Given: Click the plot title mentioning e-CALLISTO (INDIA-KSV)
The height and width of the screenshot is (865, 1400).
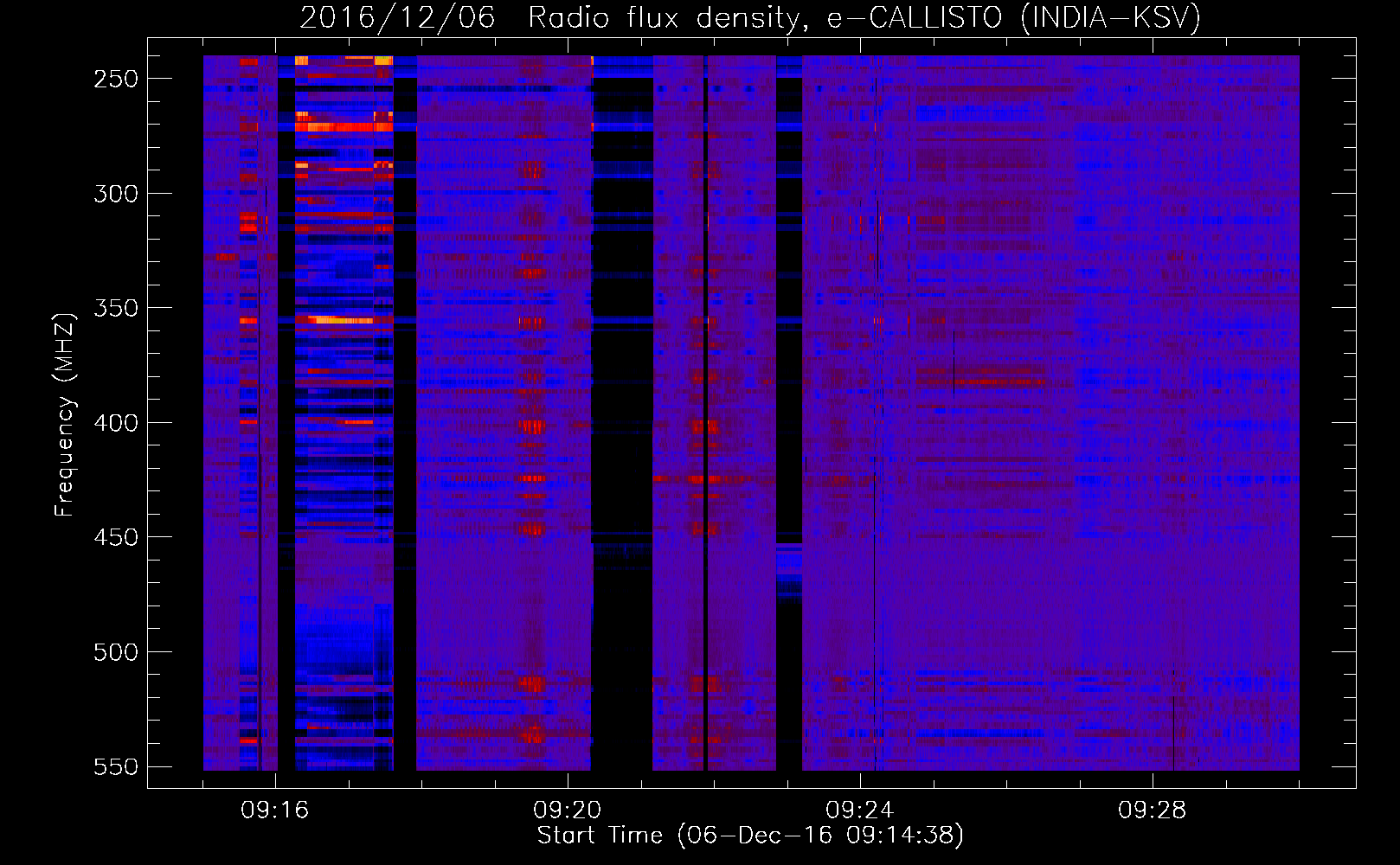Looking at the screenshot, I should pyautogui.click(x=750, y=17).
